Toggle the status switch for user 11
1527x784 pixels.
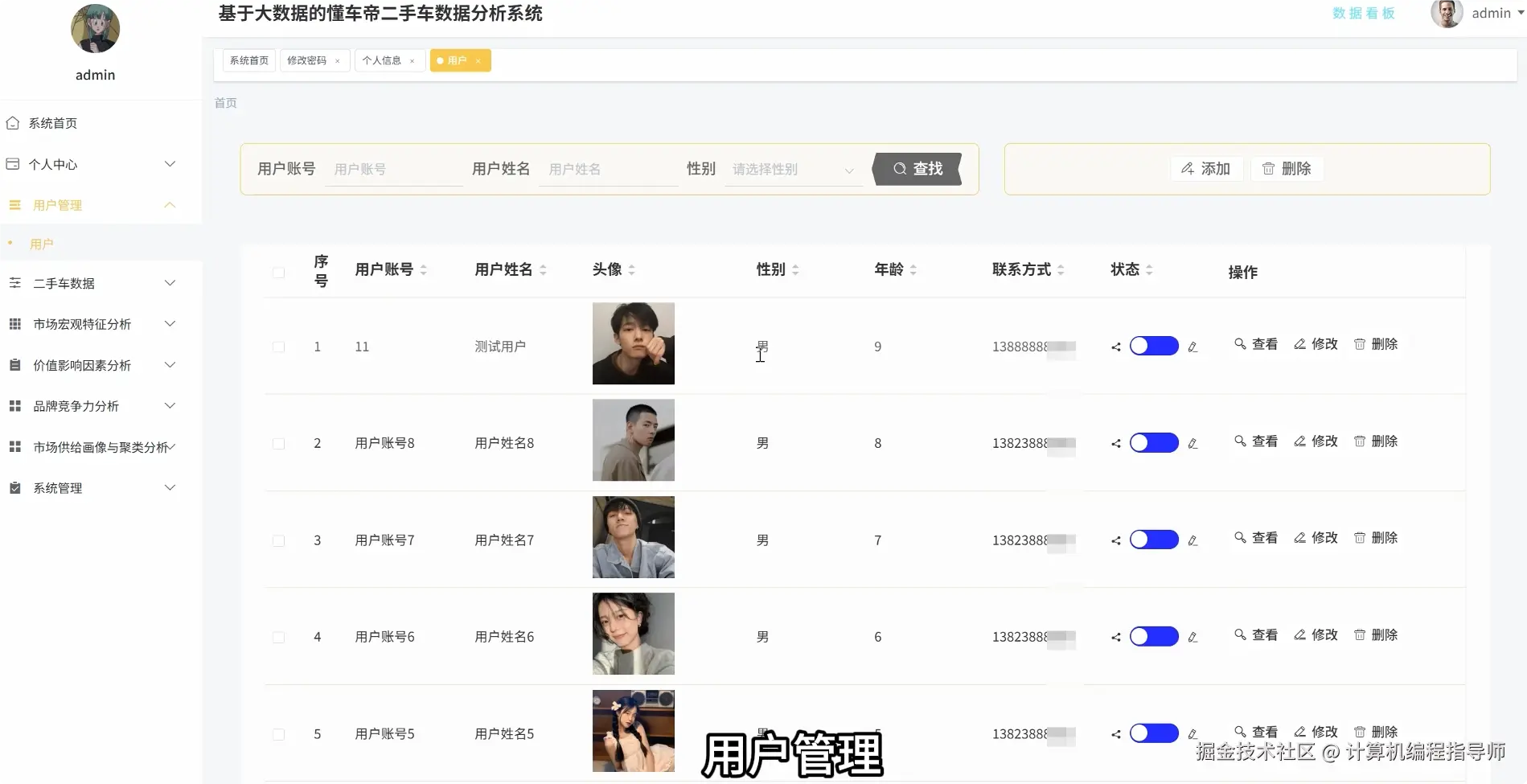(1154, 346)
